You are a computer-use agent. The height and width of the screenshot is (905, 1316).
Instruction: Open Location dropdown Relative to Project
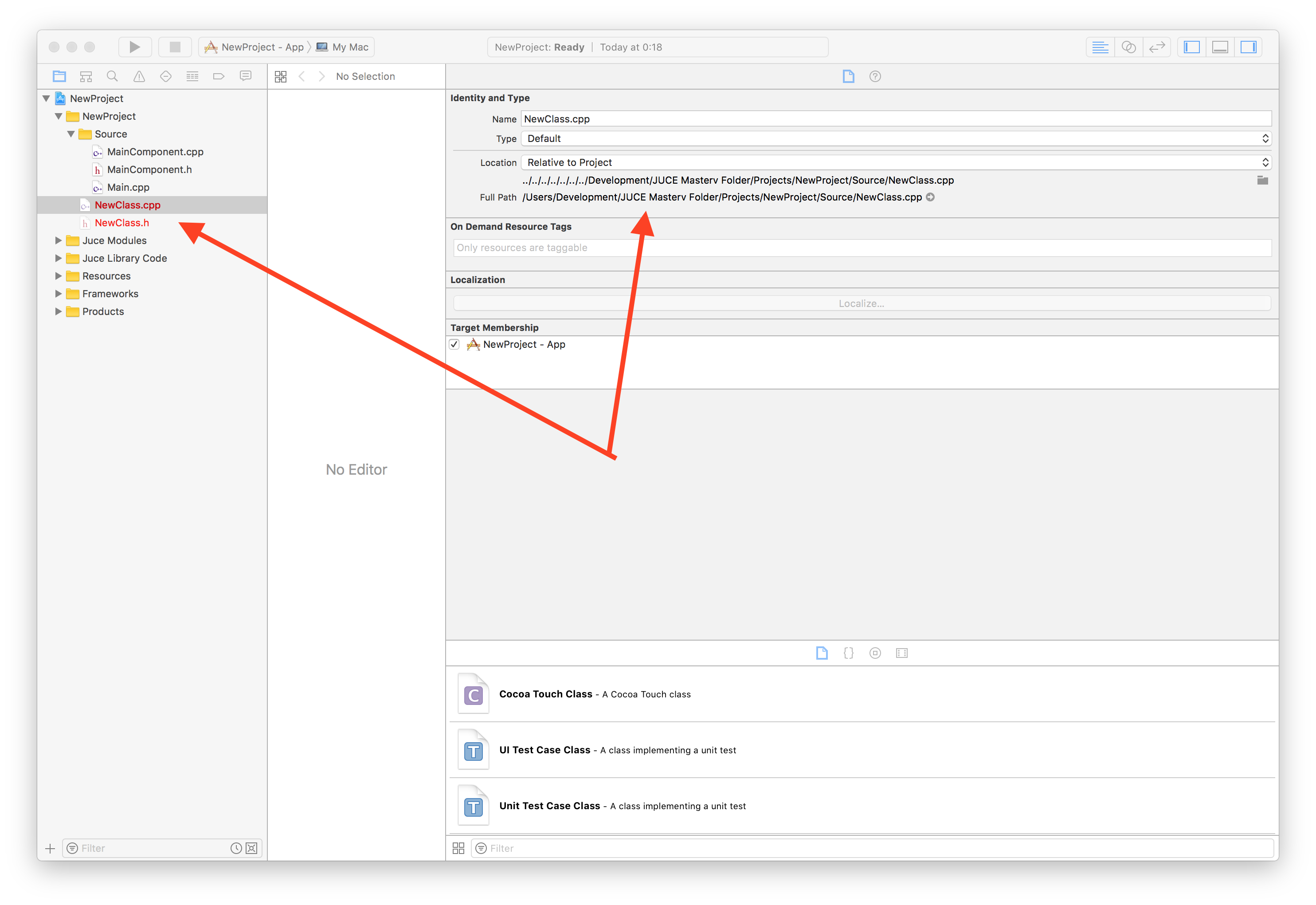click(896, 162)
